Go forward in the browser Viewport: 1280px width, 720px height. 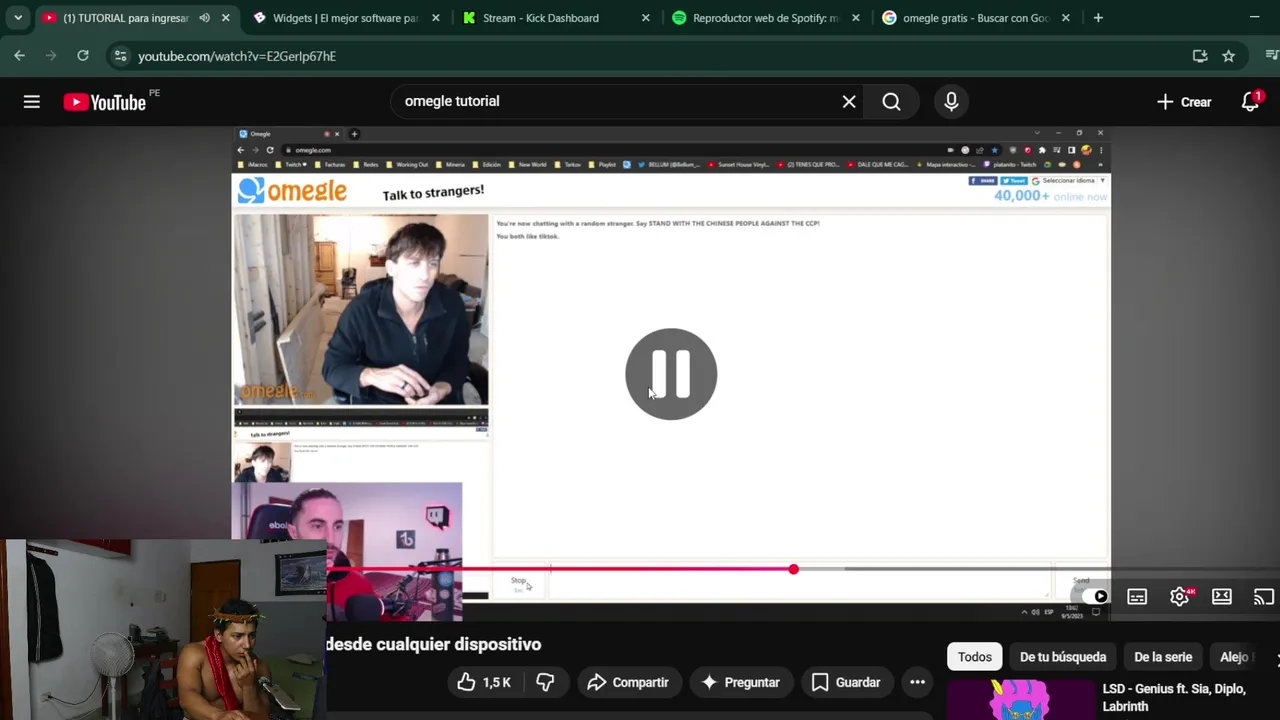pos(51,56)
